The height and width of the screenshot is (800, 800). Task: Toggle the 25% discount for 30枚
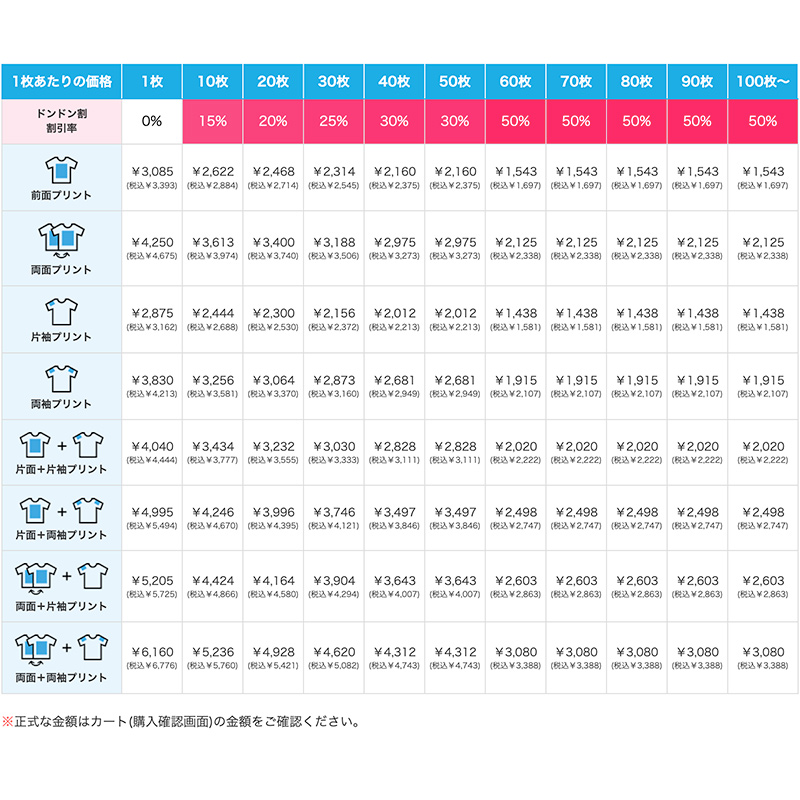coord(335,121)
